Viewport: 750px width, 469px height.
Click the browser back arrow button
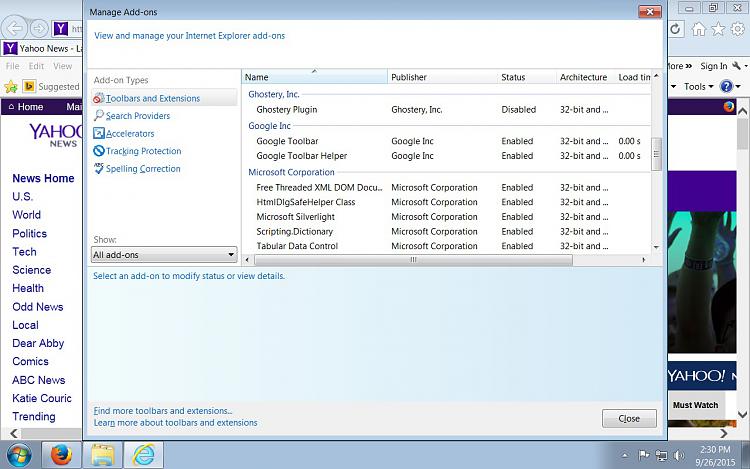[x=14, y=29]
